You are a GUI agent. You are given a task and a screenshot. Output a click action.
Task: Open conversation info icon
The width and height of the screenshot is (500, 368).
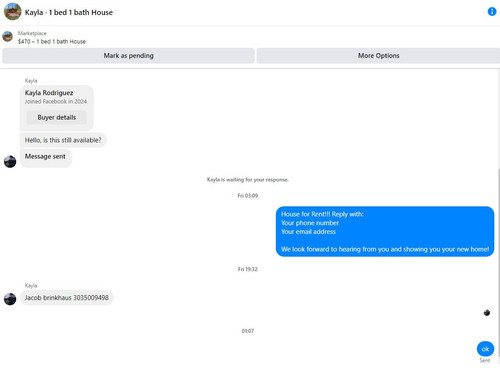492,12
